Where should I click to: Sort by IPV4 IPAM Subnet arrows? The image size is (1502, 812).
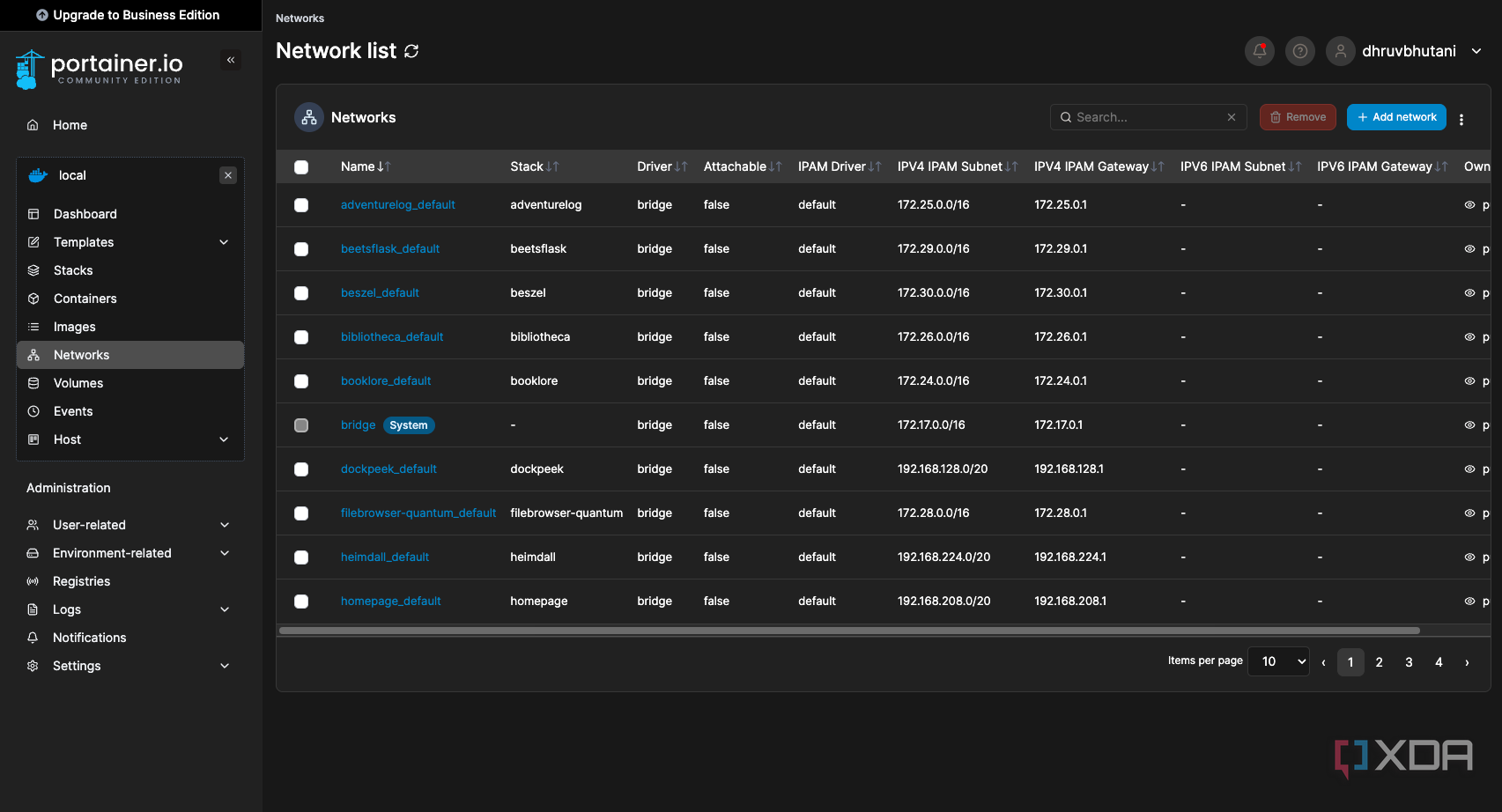pos(1011,166)
